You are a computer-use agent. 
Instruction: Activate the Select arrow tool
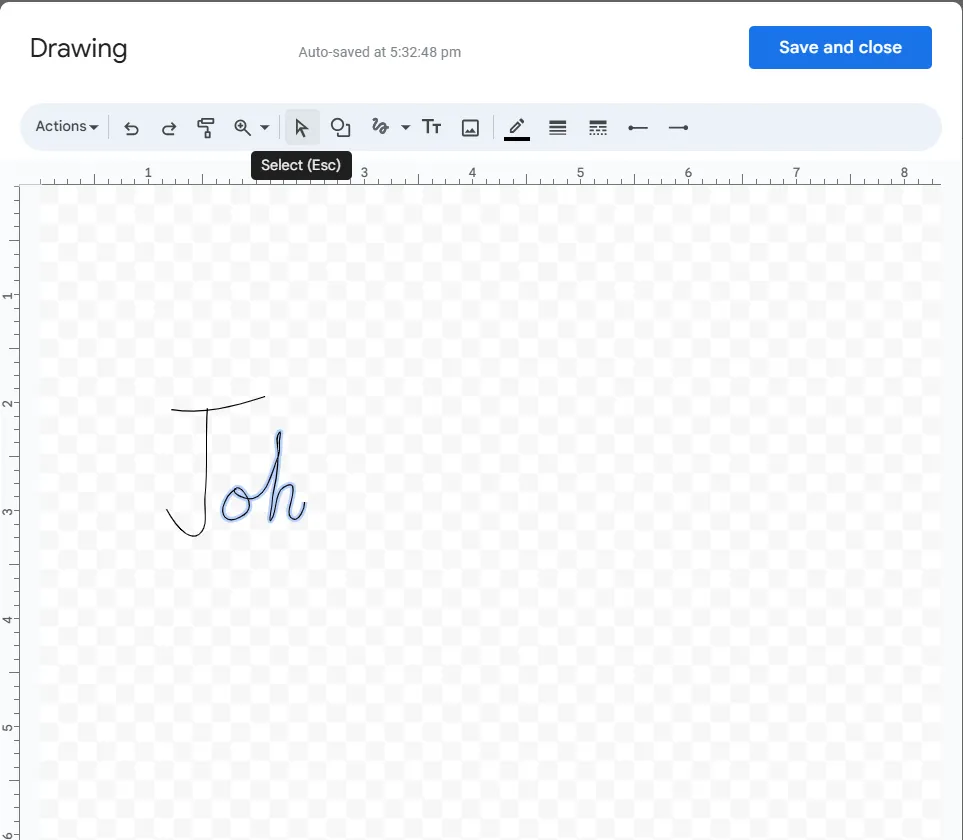[x=302, y=128]
